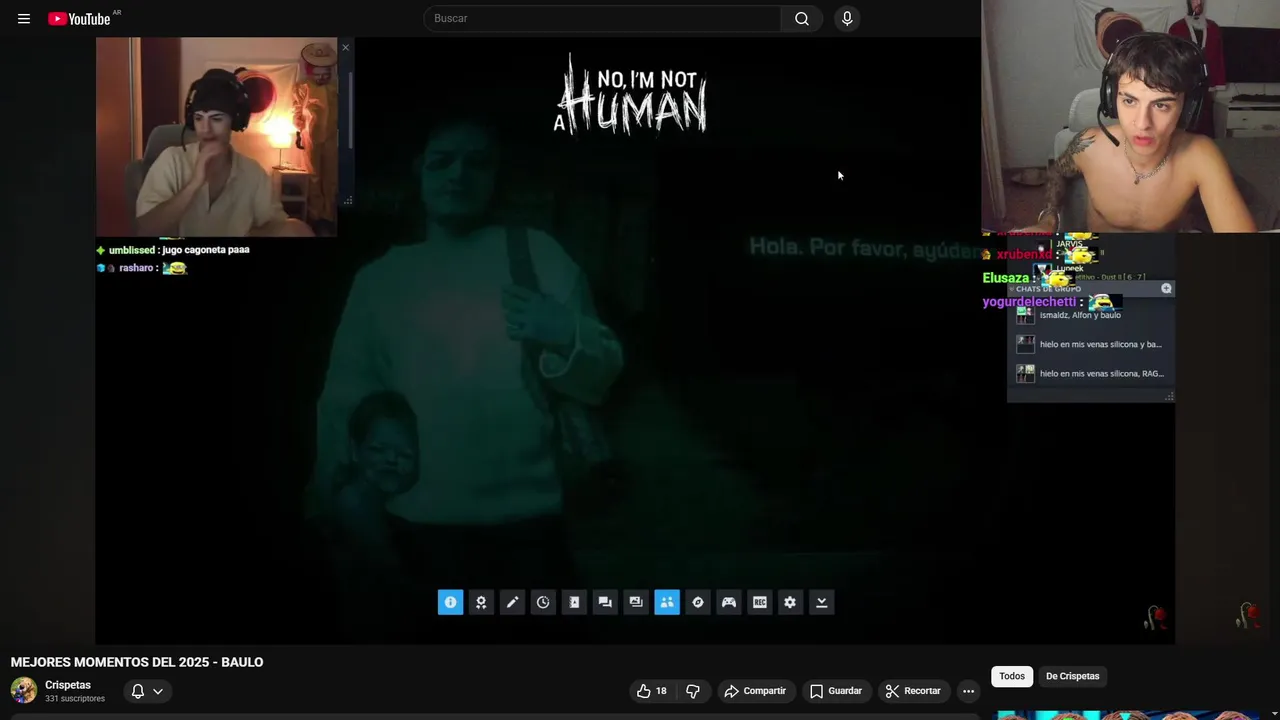This screenshot has height=720, width=1280.
Task: Dislike the video with thumbs down
Action: [x=692, y=691]
